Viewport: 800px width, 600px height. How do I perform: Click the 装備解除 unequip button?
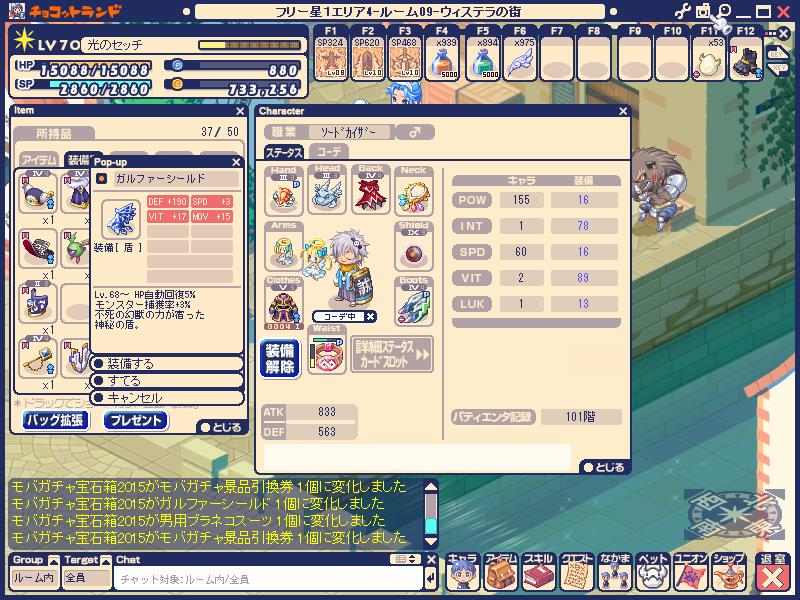pos(280,359)
